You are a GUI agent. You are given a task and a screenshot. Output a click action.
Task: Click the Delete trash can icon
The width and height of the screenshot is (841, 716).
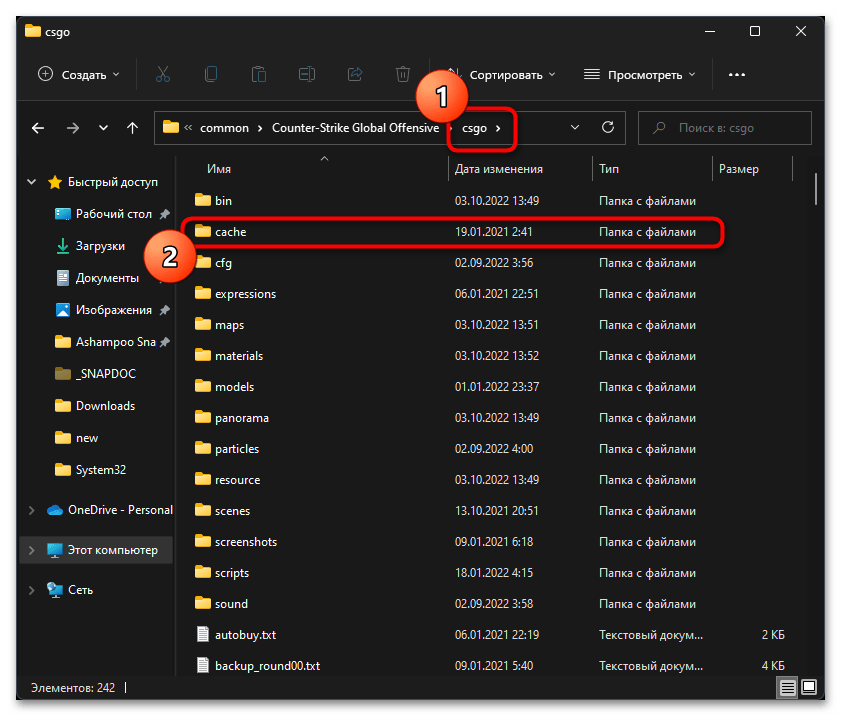(x=403, y=74)
